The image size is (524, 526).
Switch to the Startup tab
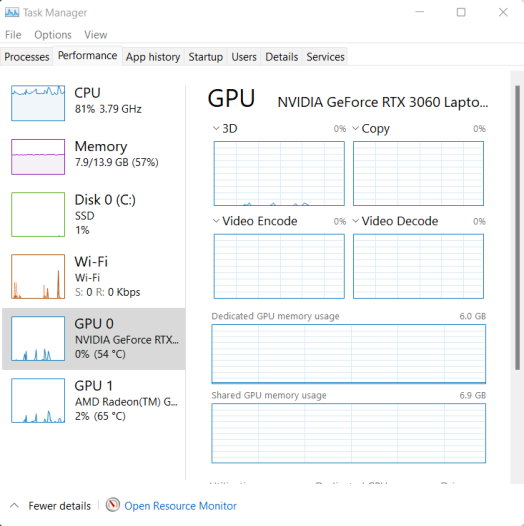(x=205, y=57)
